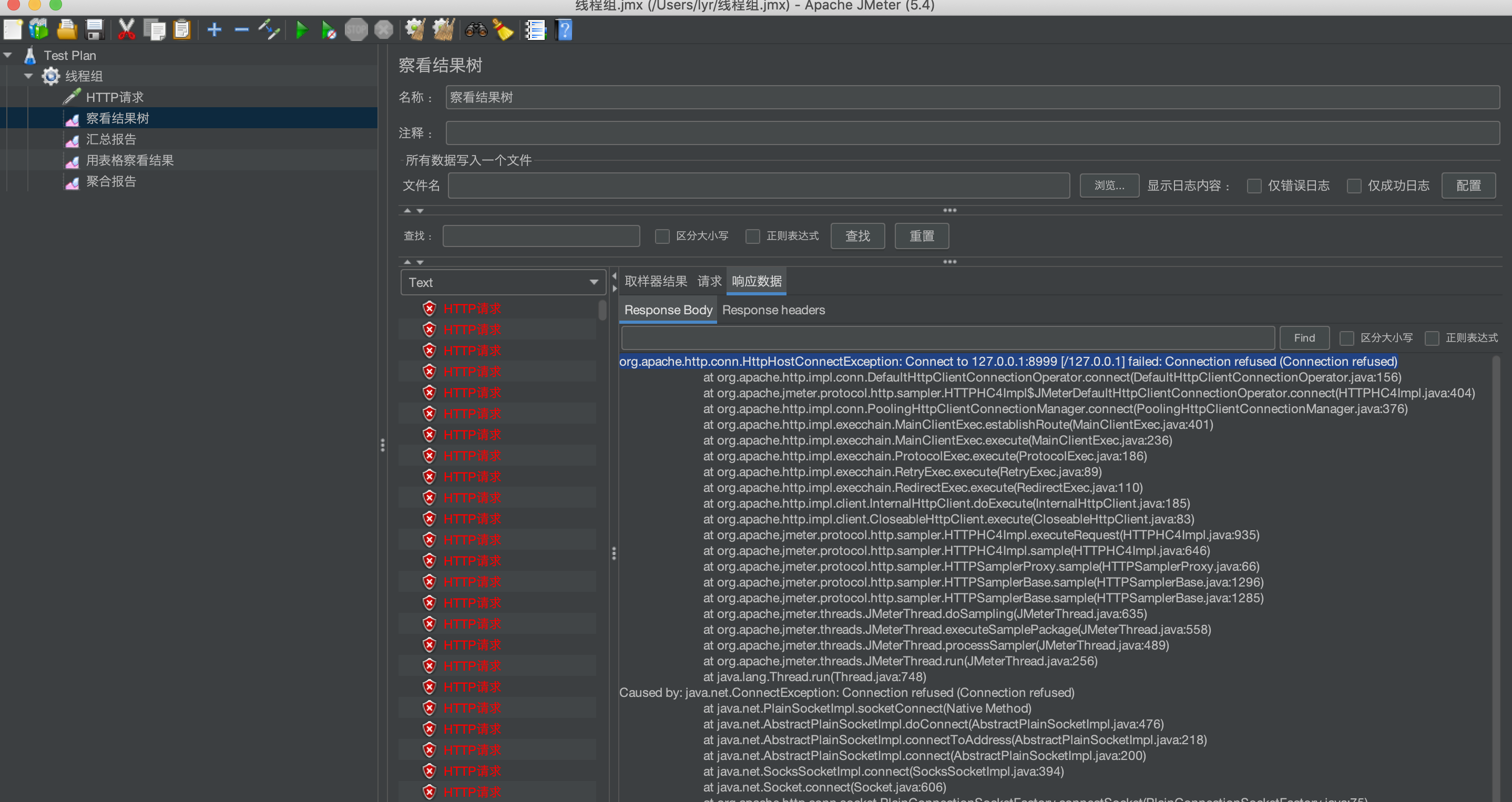Viewport: 1512px width, 802px height.
Task: Switch to the 取样器结果 tab
Action: point(656,281)
